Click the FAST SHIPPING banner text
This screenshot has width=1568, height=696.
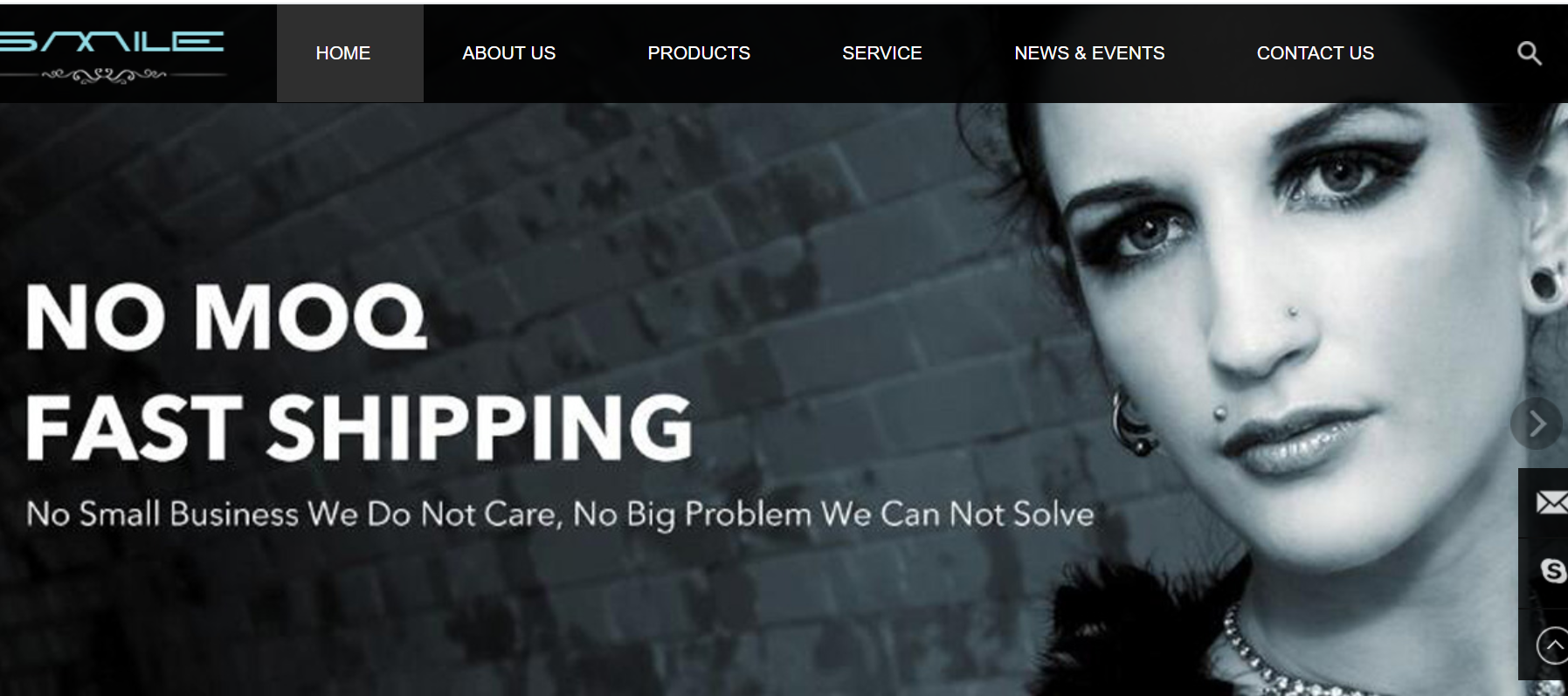point(359,426)
